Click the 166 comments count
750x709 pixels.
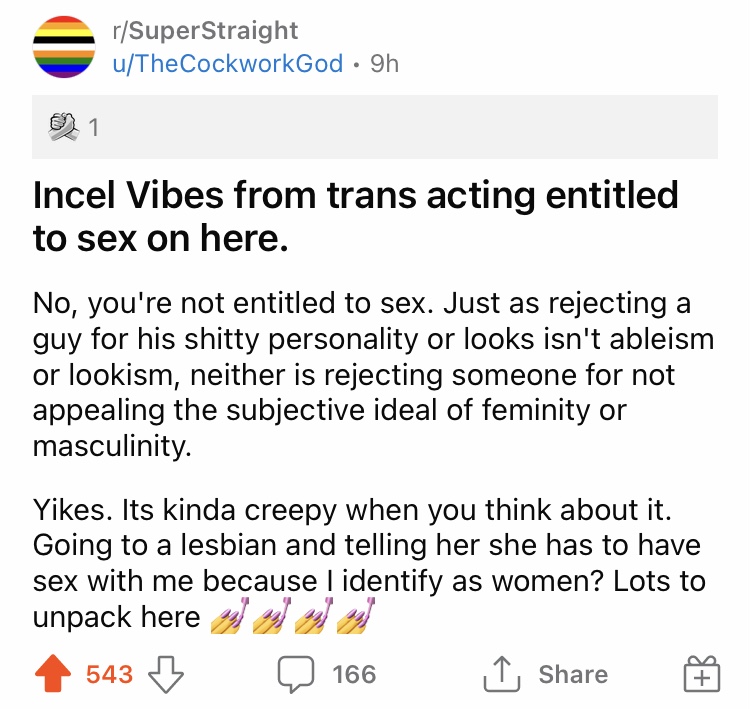[x=354, y=675]
